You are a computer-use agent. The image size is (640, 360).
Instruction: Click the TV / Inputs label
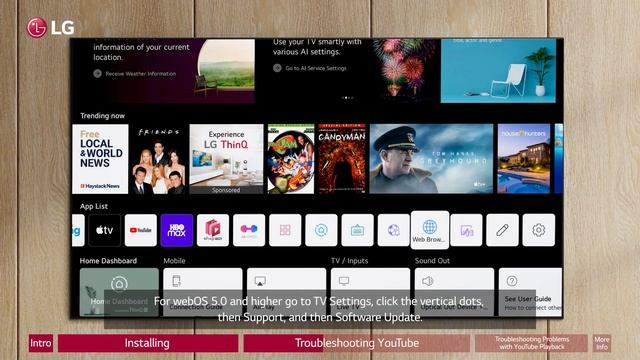pos(349,260)
